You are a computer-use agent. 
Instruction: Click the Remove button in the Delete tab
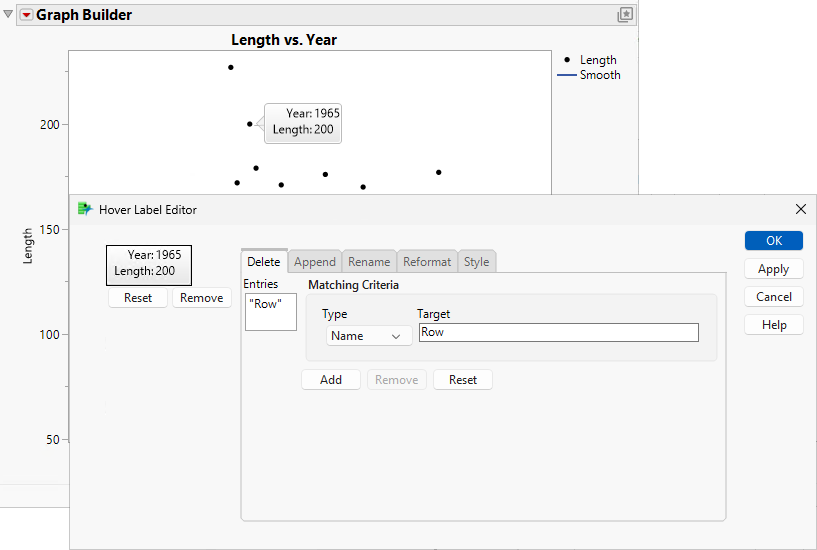(397, 380)
